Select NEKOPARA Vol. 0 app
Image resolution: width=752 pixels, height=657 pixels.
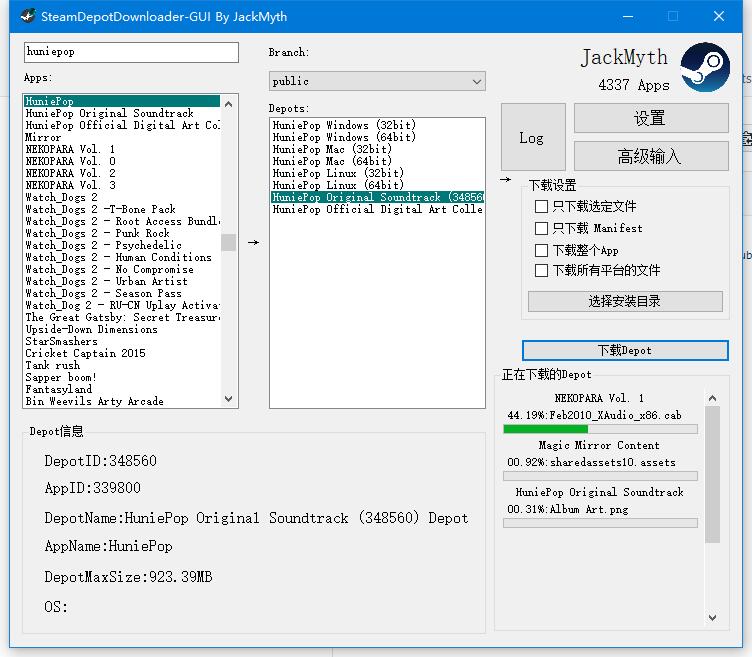point(122,161)
